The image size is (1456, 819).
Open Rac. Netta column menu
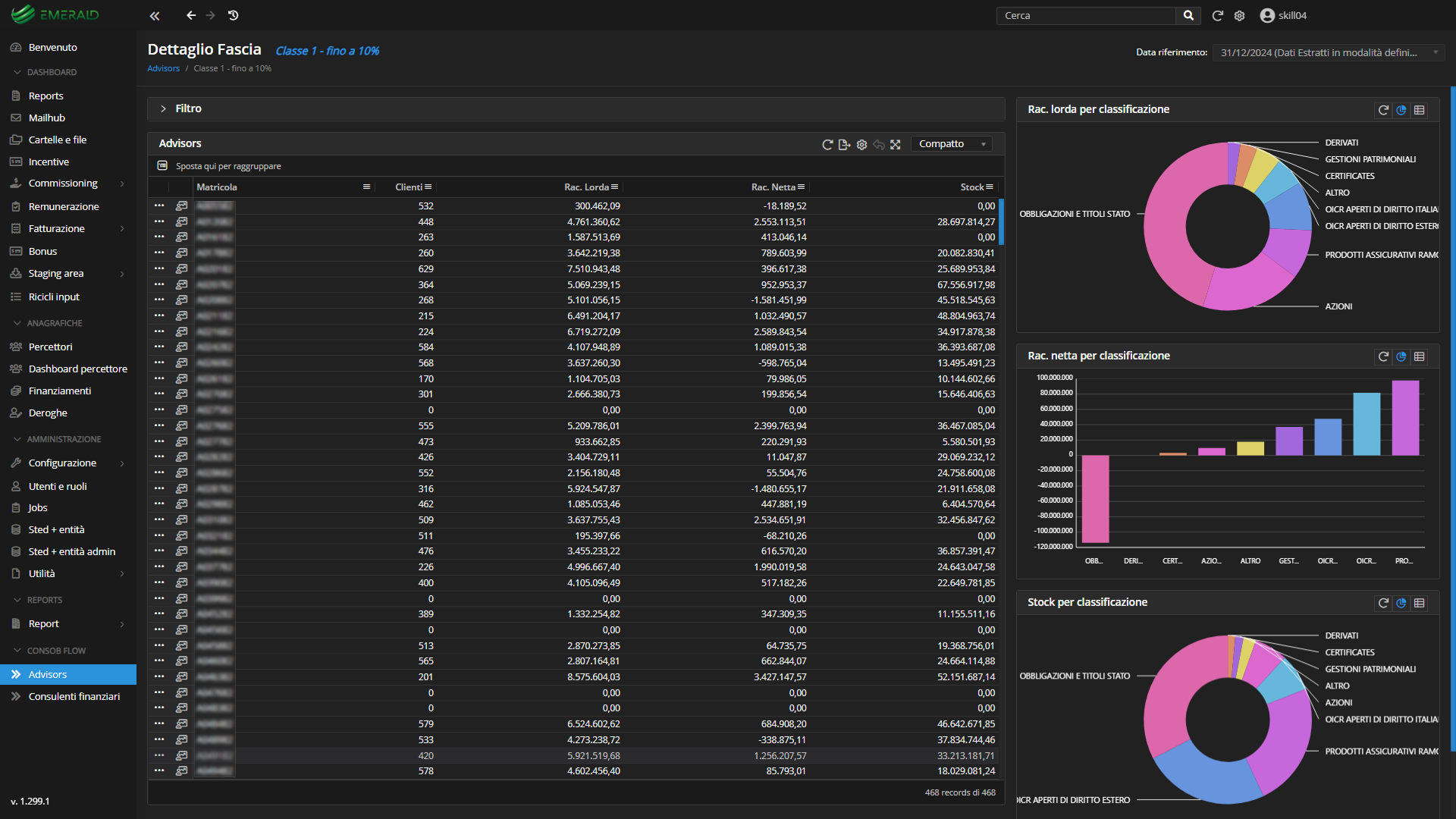click(x=801, y=187)
